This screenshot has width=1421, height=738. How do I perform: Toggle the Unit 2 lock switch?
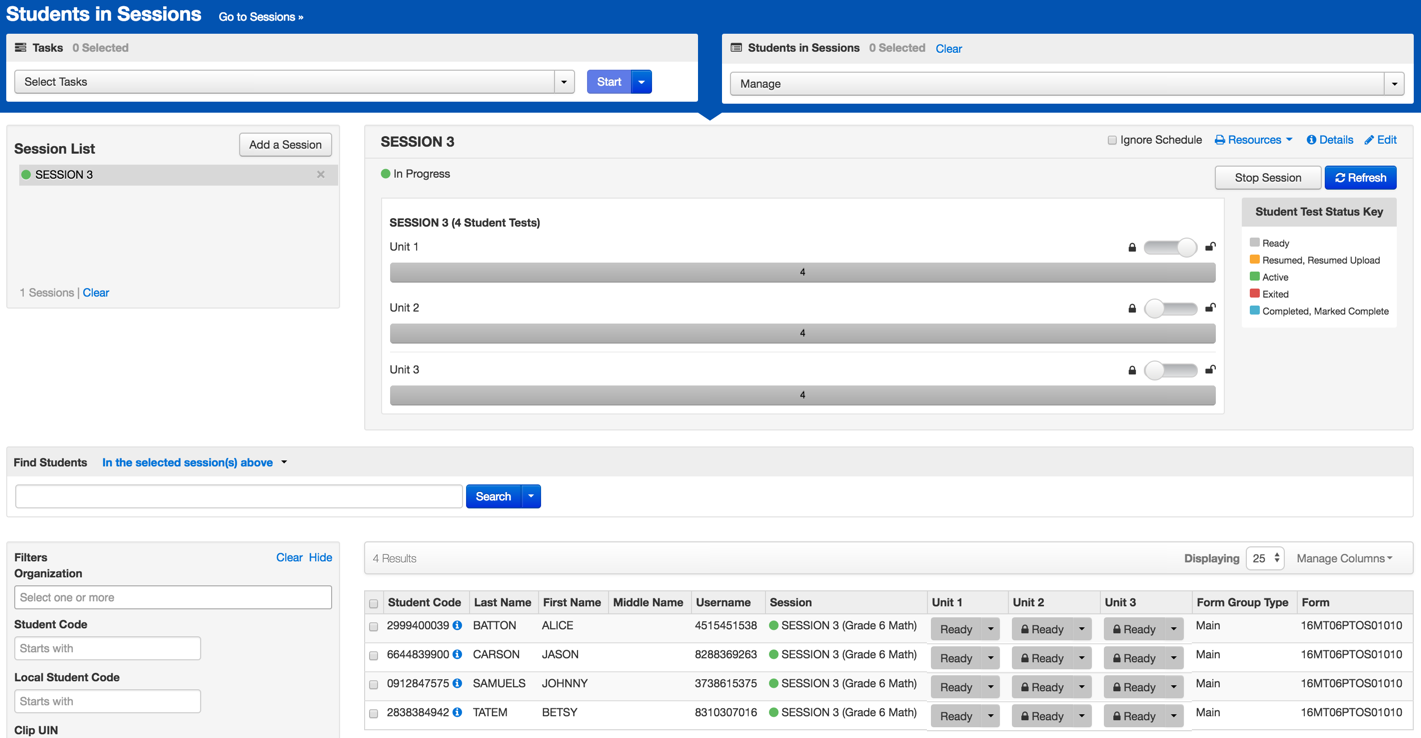[1170, 309]
